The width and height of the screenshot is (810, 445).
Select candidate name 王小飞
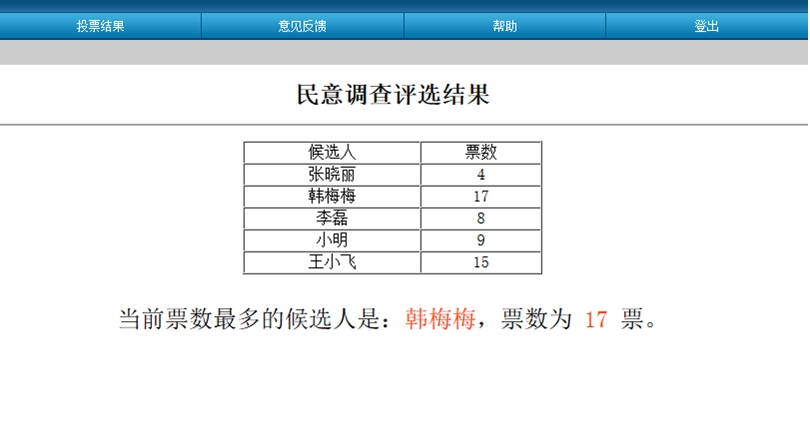[332, 262]
